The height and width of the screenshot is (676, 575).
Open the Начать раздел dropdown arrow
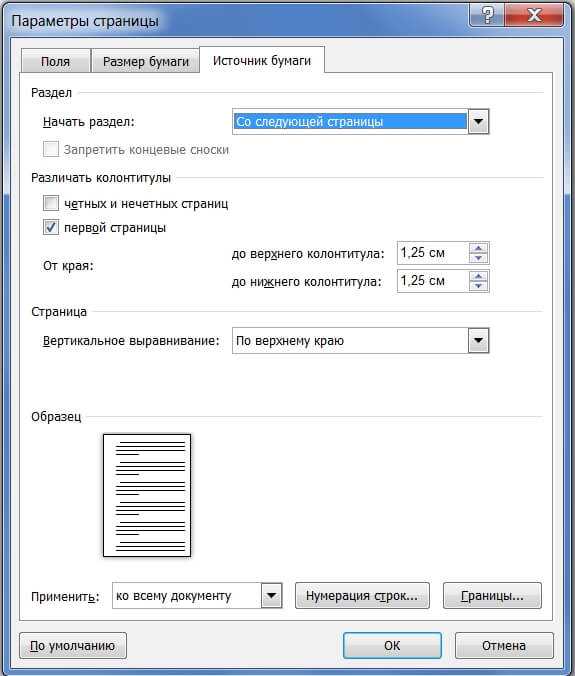pos(478,122)
